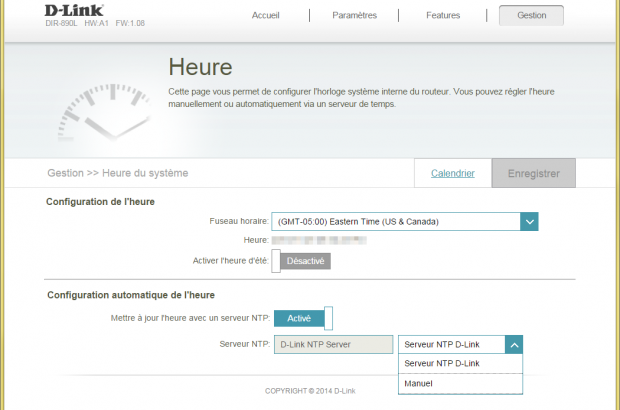Click the D-Link logo
Image resolution: width=620 pixels, height=410 pixels.
pos(74,11)
